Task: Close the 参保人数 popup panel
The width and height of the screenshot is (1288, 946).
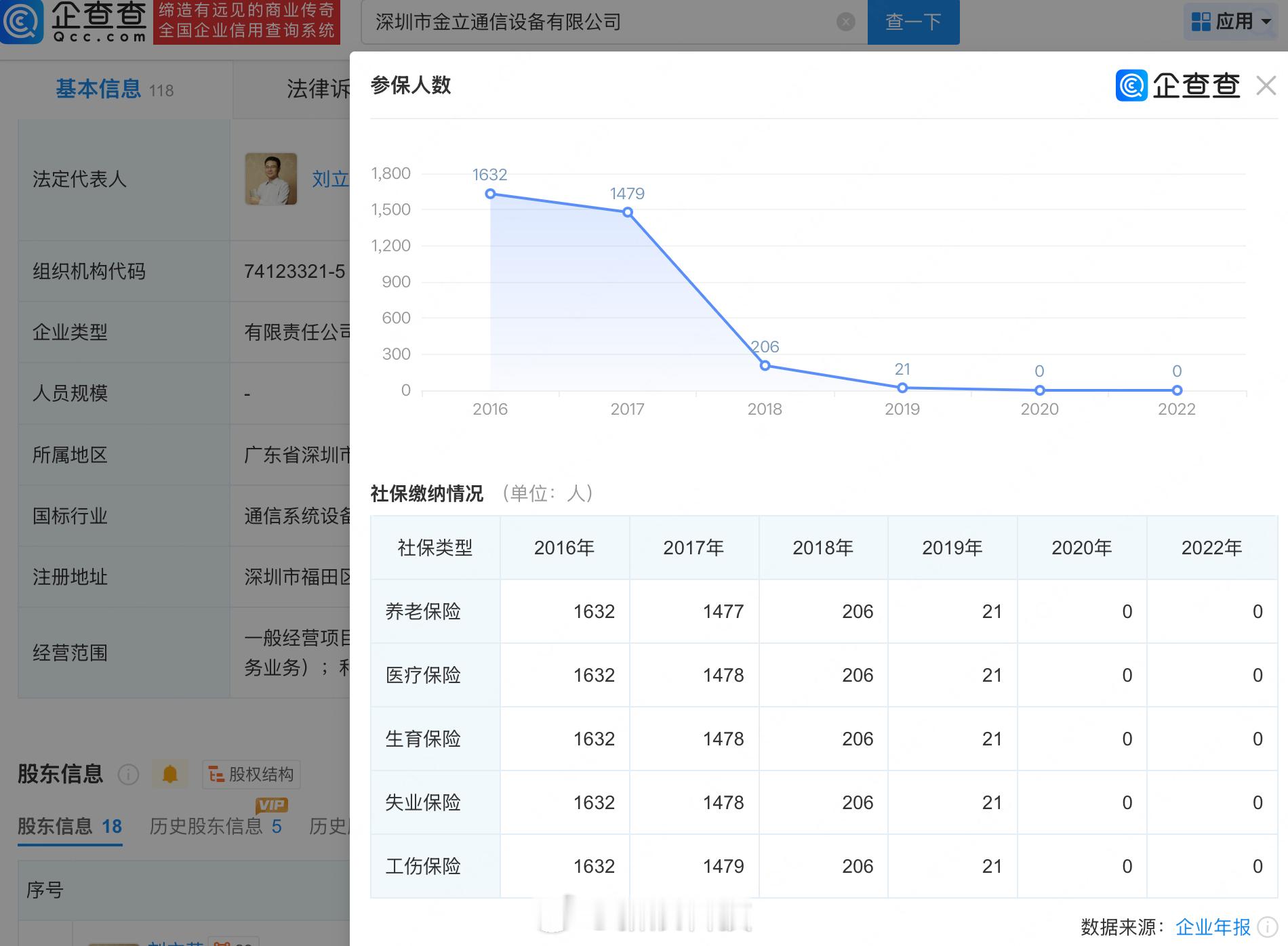Action: pyautogui.click(x=1266, y=86)
